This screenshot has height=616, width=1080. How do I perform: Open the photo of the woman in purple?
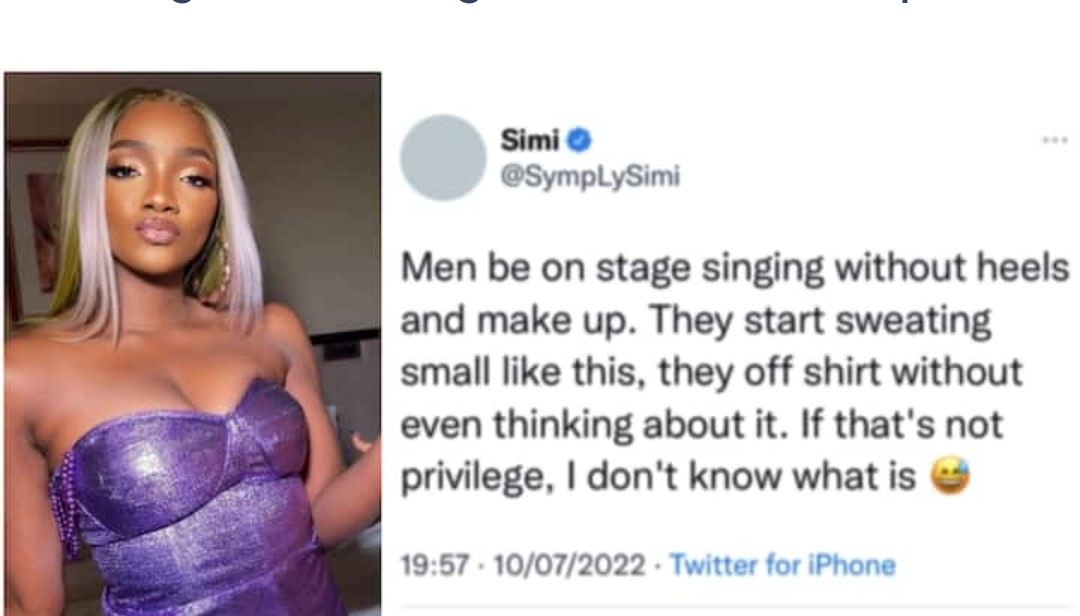(193, 340)
